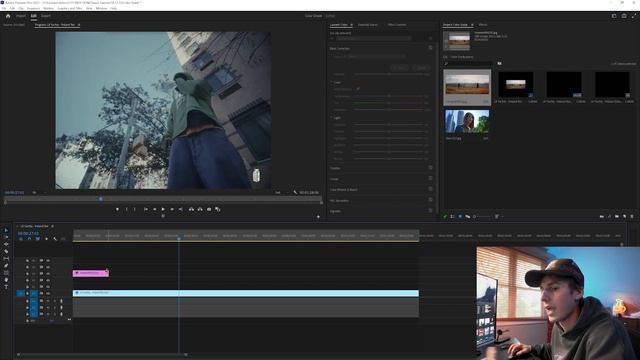Click the Lift button
The height and width of the screenshot is (360, 640).
pos(191,209)
